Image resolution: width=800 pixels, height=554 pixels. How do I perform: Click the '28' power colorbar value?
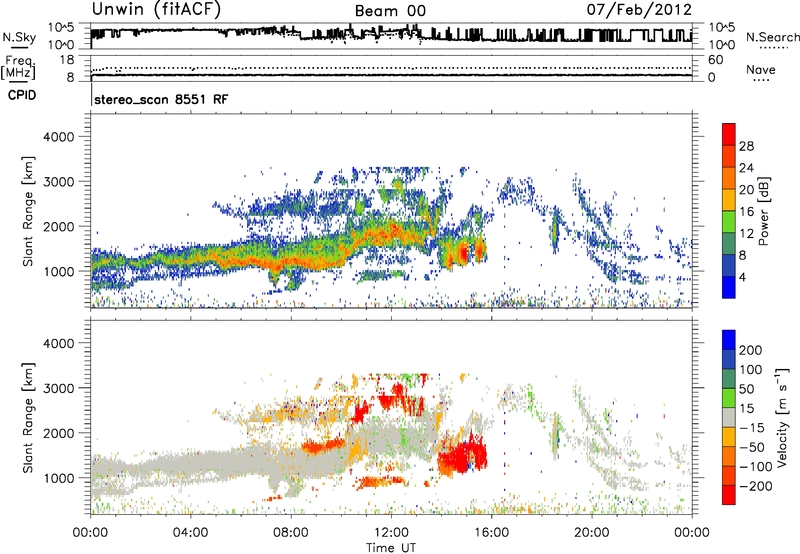(x=746, y=146)
